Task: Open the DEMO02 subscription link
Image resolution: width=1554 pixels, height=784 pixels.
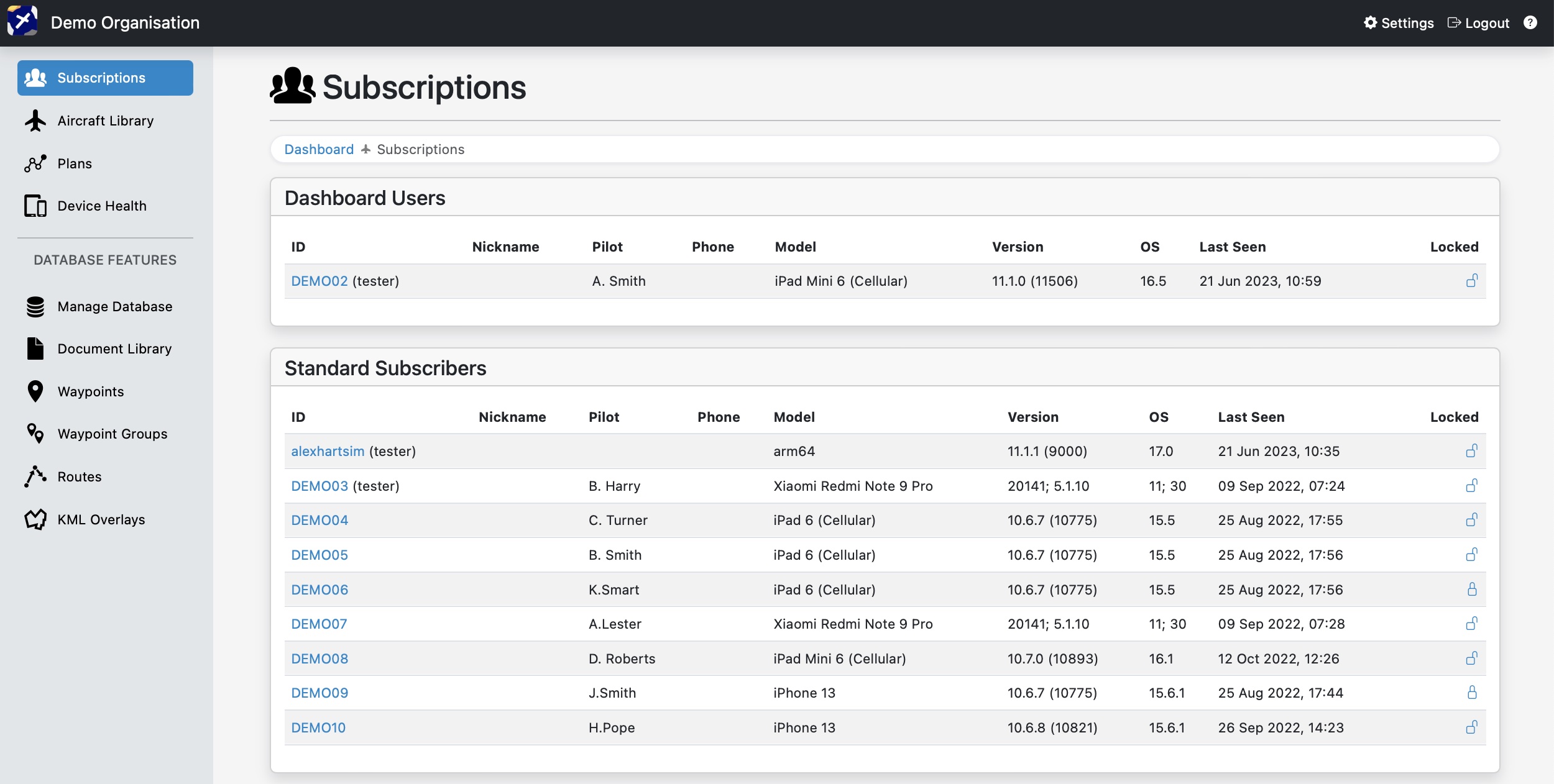Action: pos(320,281)
